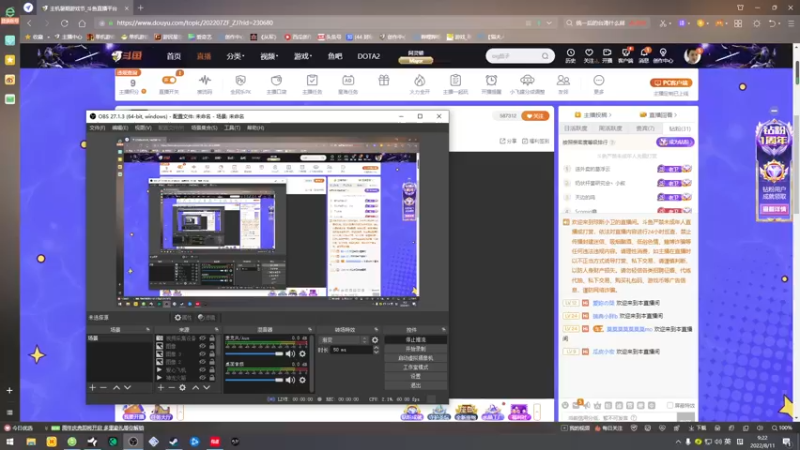Hide the 图像 3 source via eye icon
This screenshot has width=800, height=450.
203,354
